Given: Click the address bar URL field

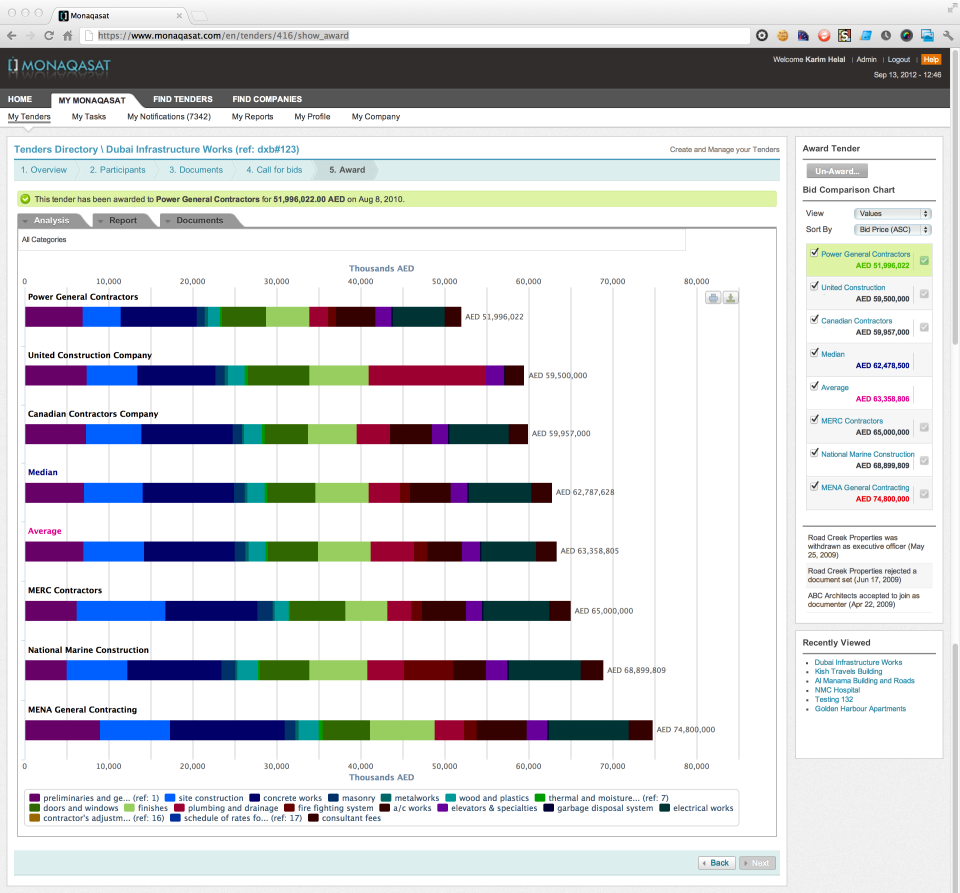Looking at the screenshot, I should pos(300,35).
